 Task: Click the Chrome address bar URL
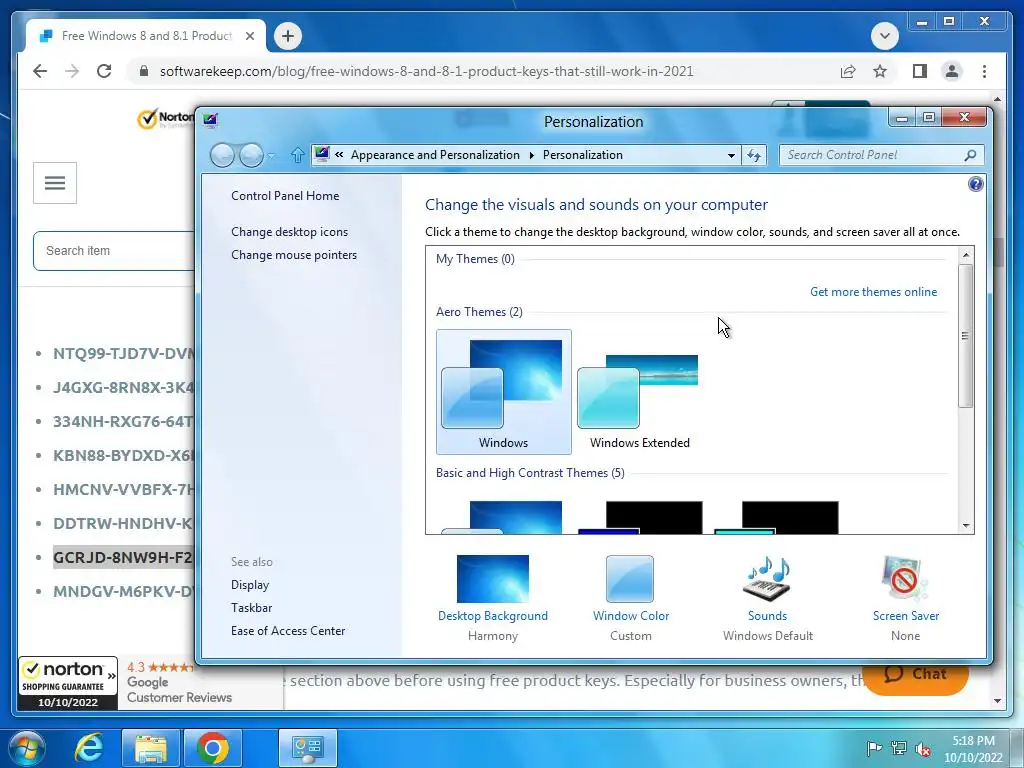426,71
